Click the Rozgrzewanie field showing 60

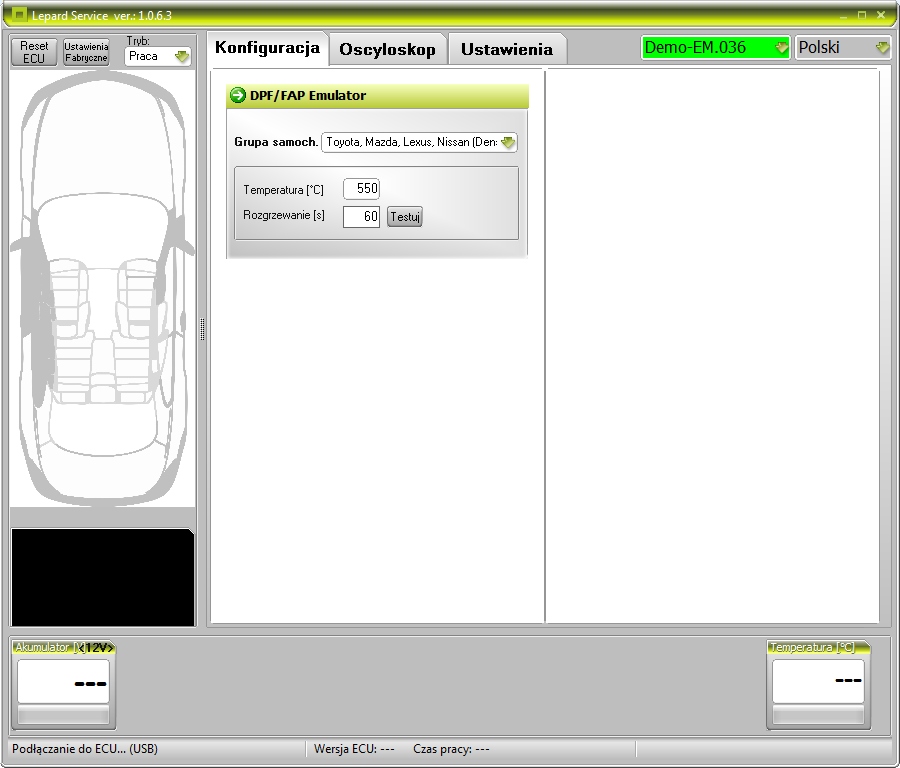pos(361,216)
